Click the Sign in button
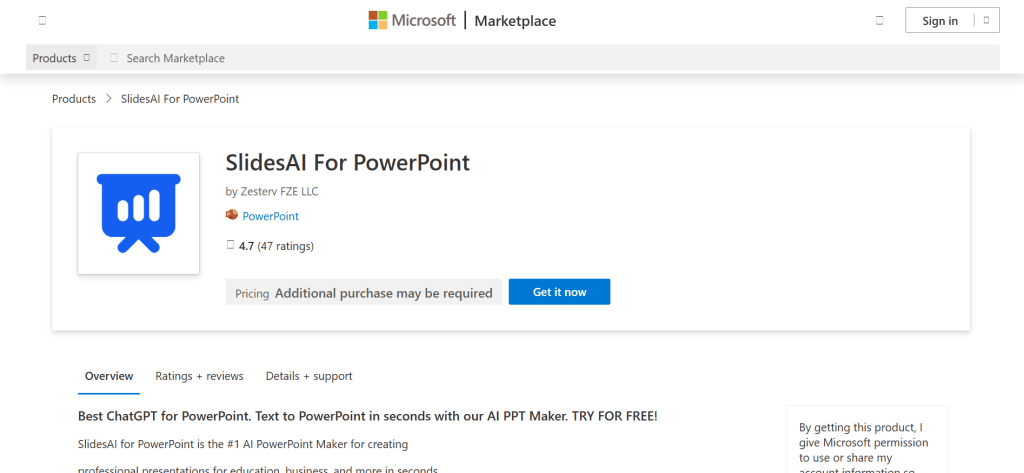The image size is (1024, 473). click(940, 21)
